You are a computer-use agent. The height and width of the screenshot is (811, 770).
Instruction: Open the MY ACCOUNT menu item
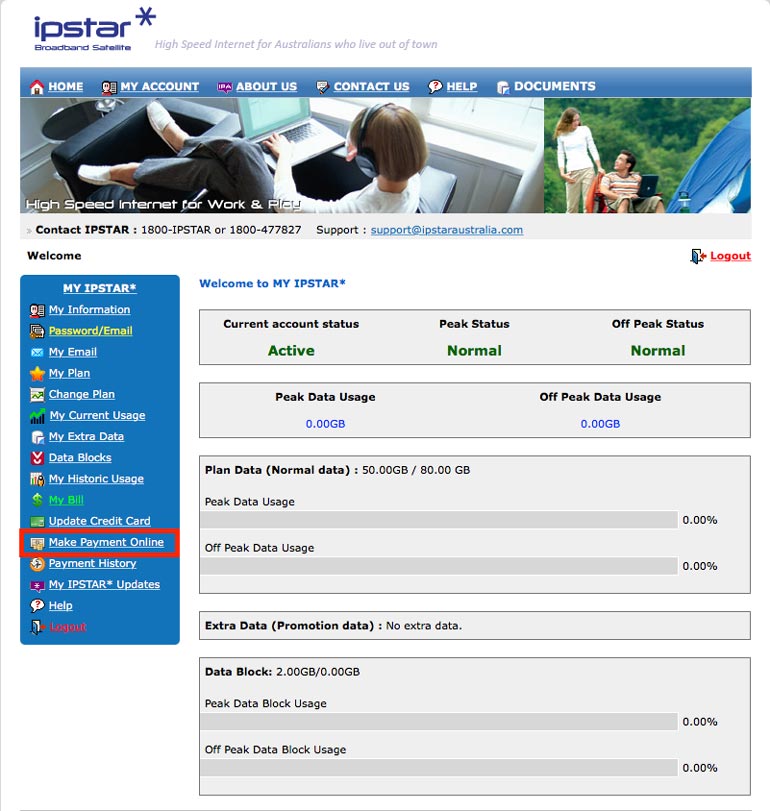click(159, 86)
